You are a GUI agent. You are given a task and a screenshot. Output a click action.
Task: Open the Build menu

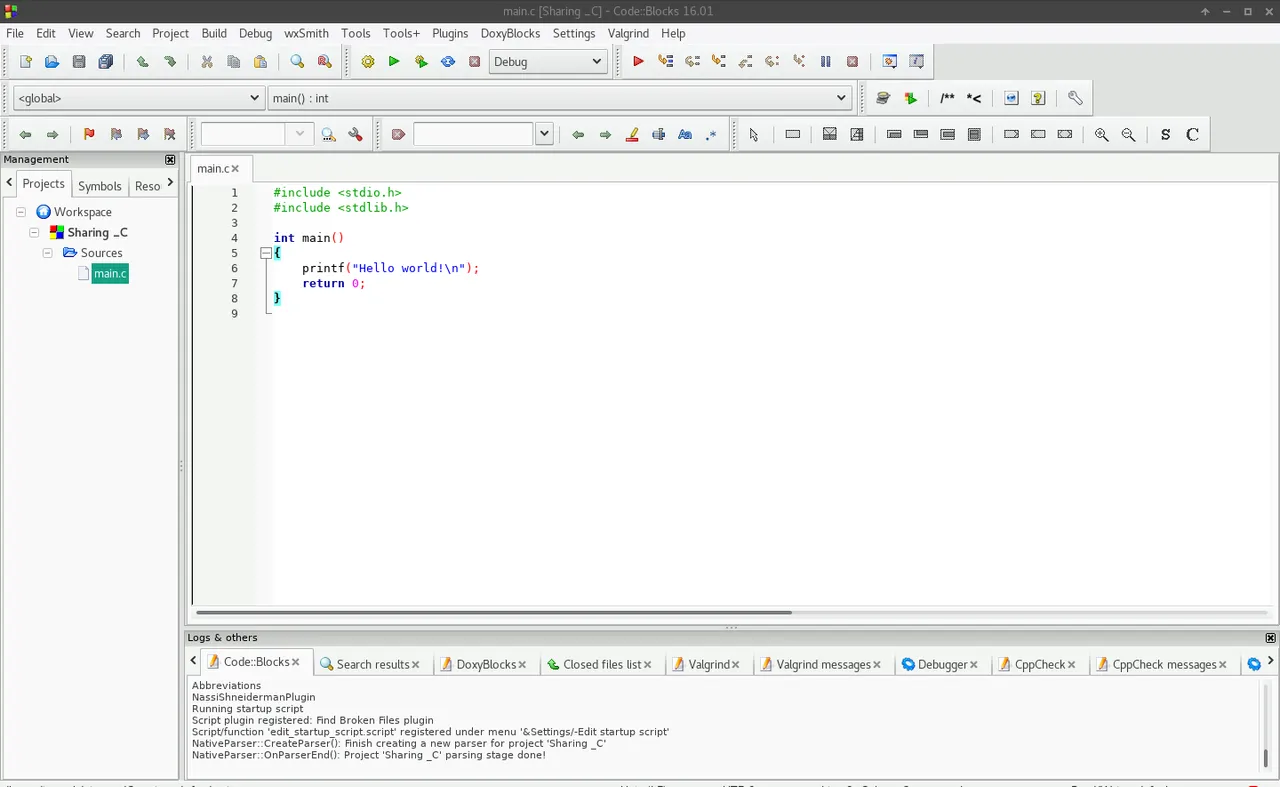[x=214, y=33]
